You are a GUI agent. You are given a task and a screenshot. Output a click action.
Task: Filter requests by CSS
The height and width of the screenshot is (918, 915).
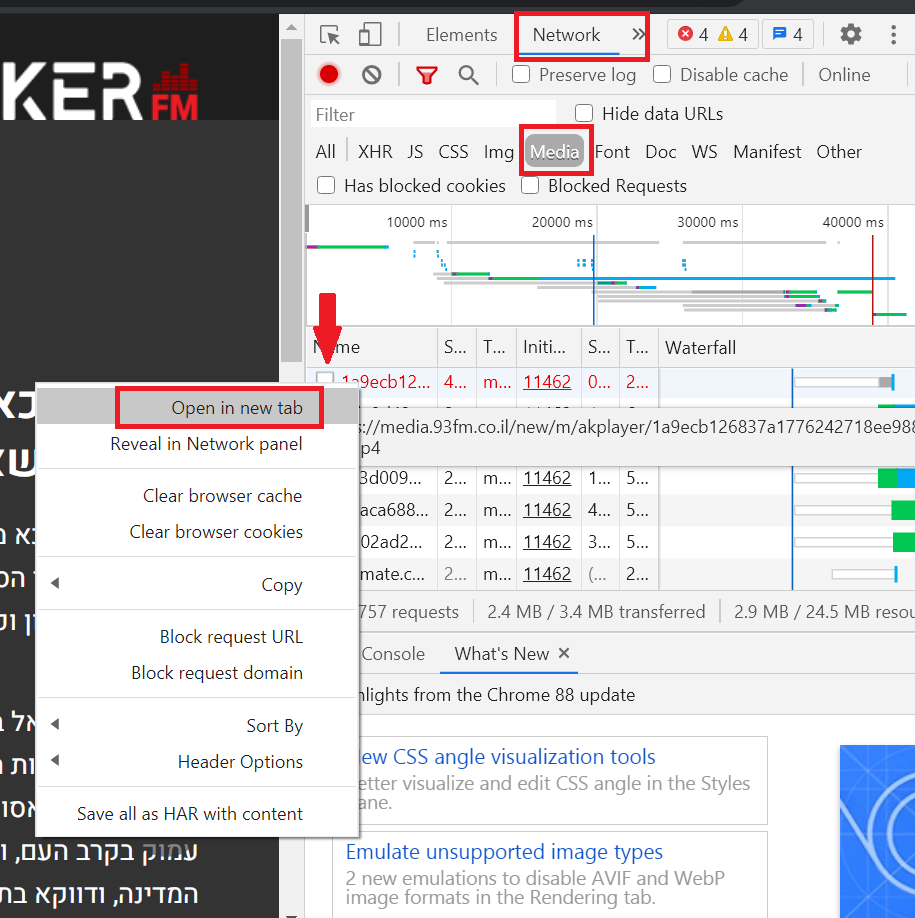[453, 152]
